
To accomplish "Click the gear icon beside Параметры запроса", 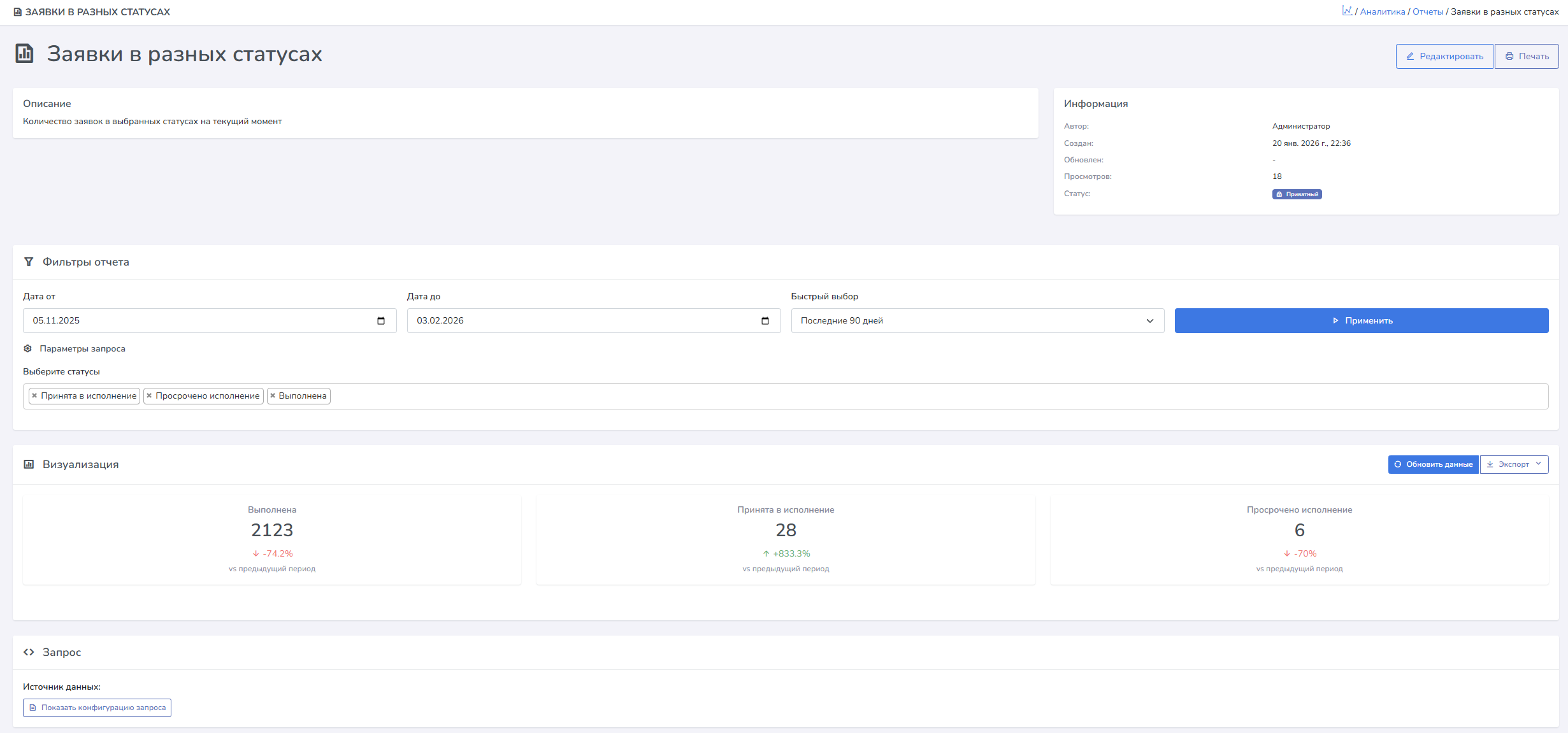I will (x=27, y=349).
